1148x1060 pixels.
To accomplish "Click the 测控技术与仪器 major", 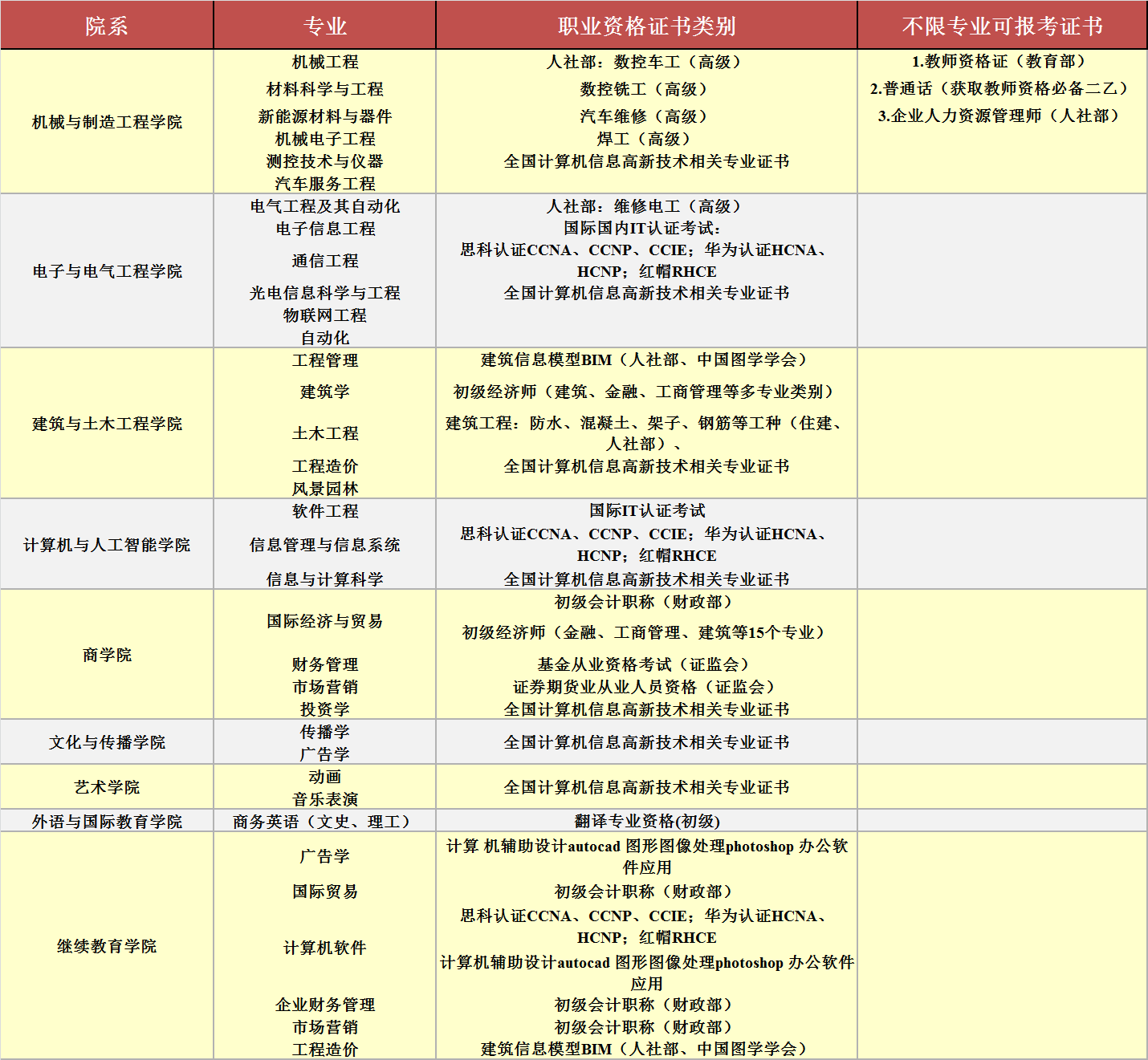I will tap(325, 161).
